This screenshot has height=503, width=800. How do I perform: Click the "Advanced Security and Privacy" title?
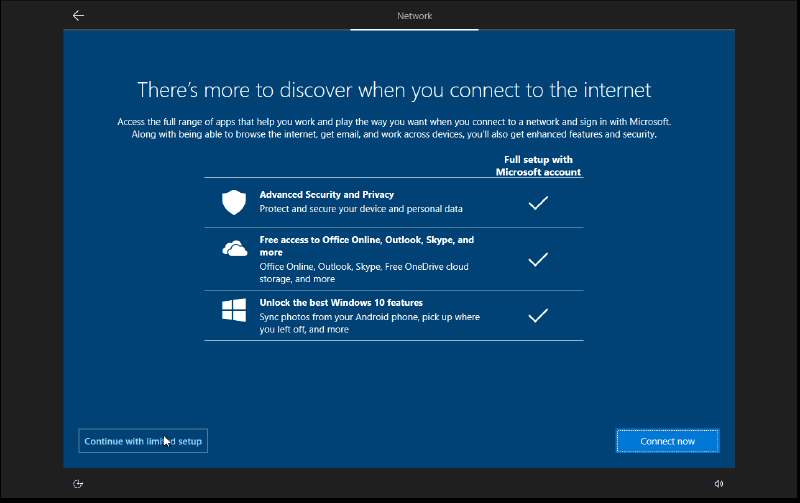[327, 194]
